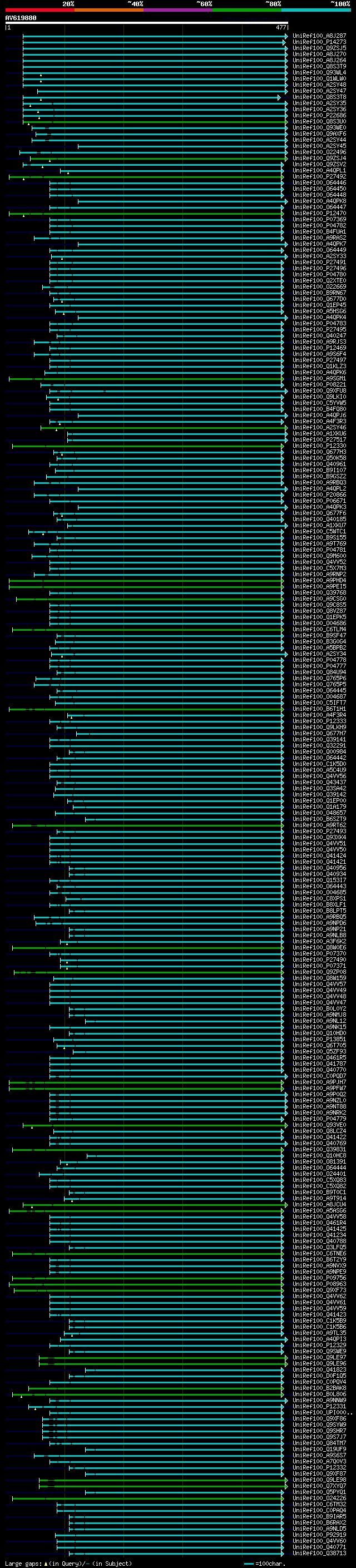Select label UniRef100_Q2XTE0
Viewport: 356px width, 1568px height.
319,280
